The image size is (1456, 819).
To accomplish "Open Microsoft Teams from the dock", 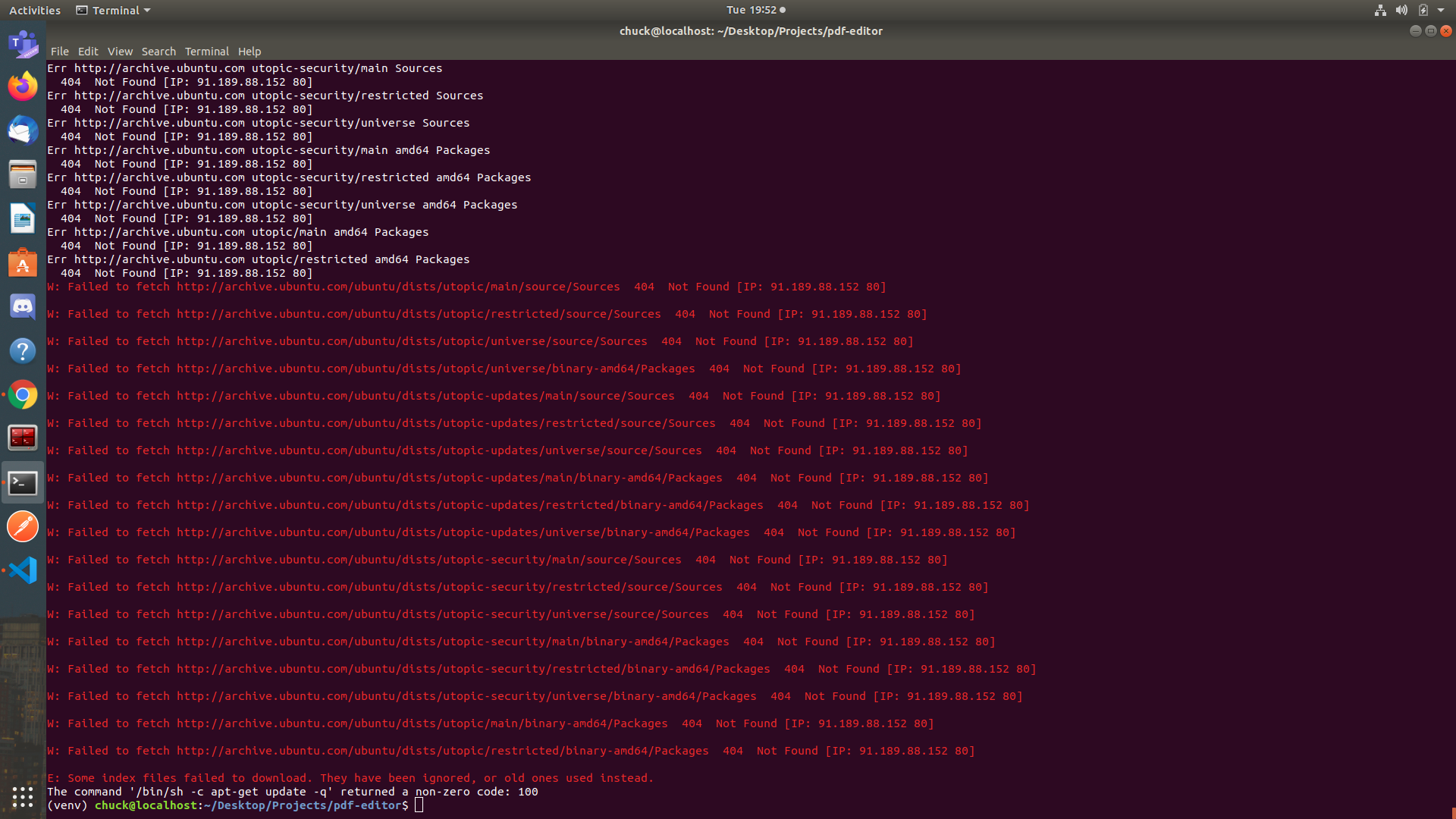I will click(x=23, y=43).
